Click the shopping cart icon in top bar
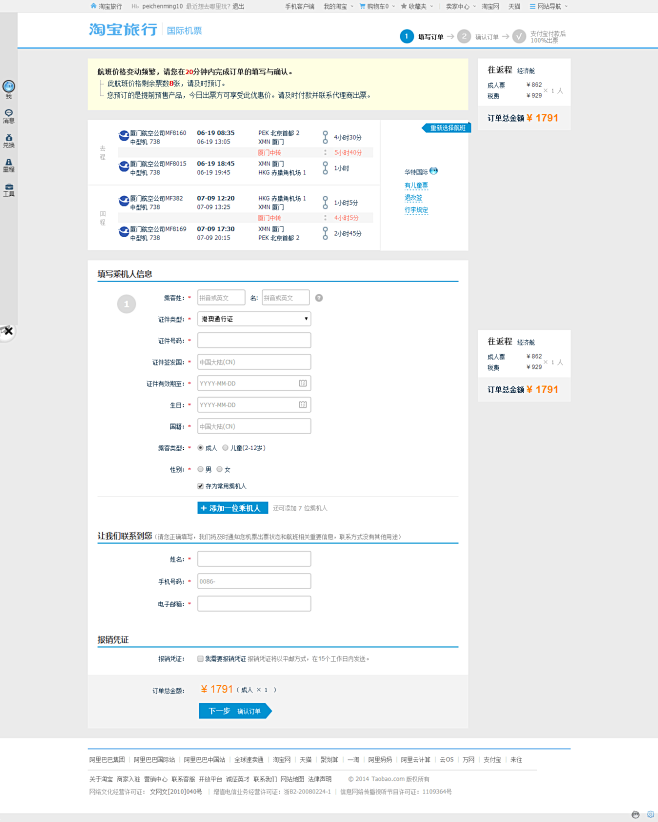 (362, 6)
